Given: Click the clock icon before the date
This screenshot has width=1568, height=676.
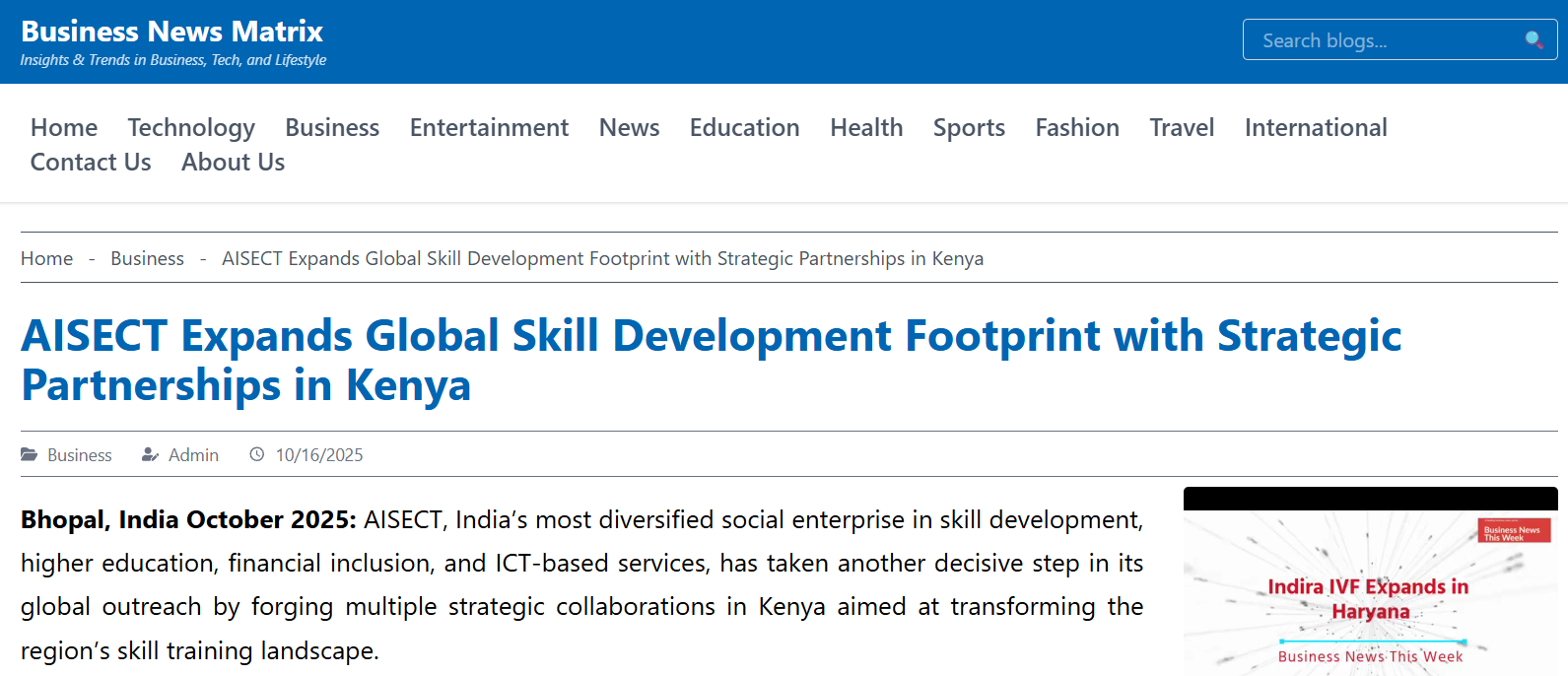Looking at the screenshot, I should [x=257, y=454].
